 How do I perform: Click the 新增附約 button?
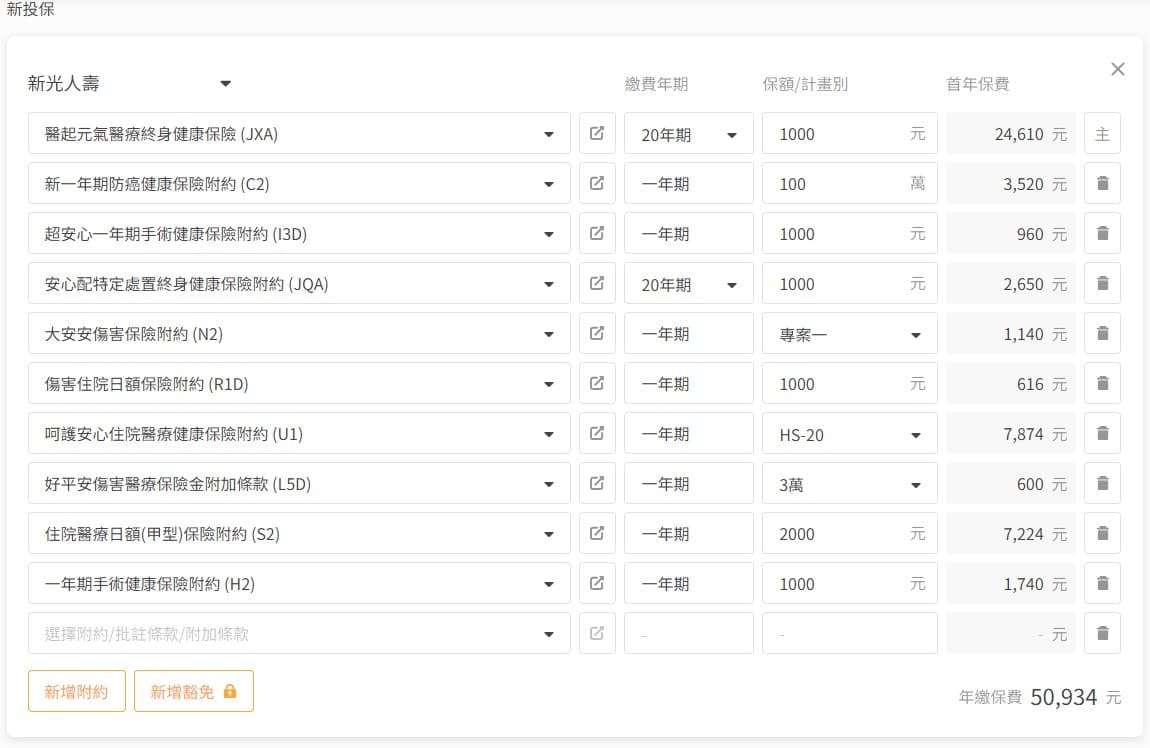coord(77,691)
